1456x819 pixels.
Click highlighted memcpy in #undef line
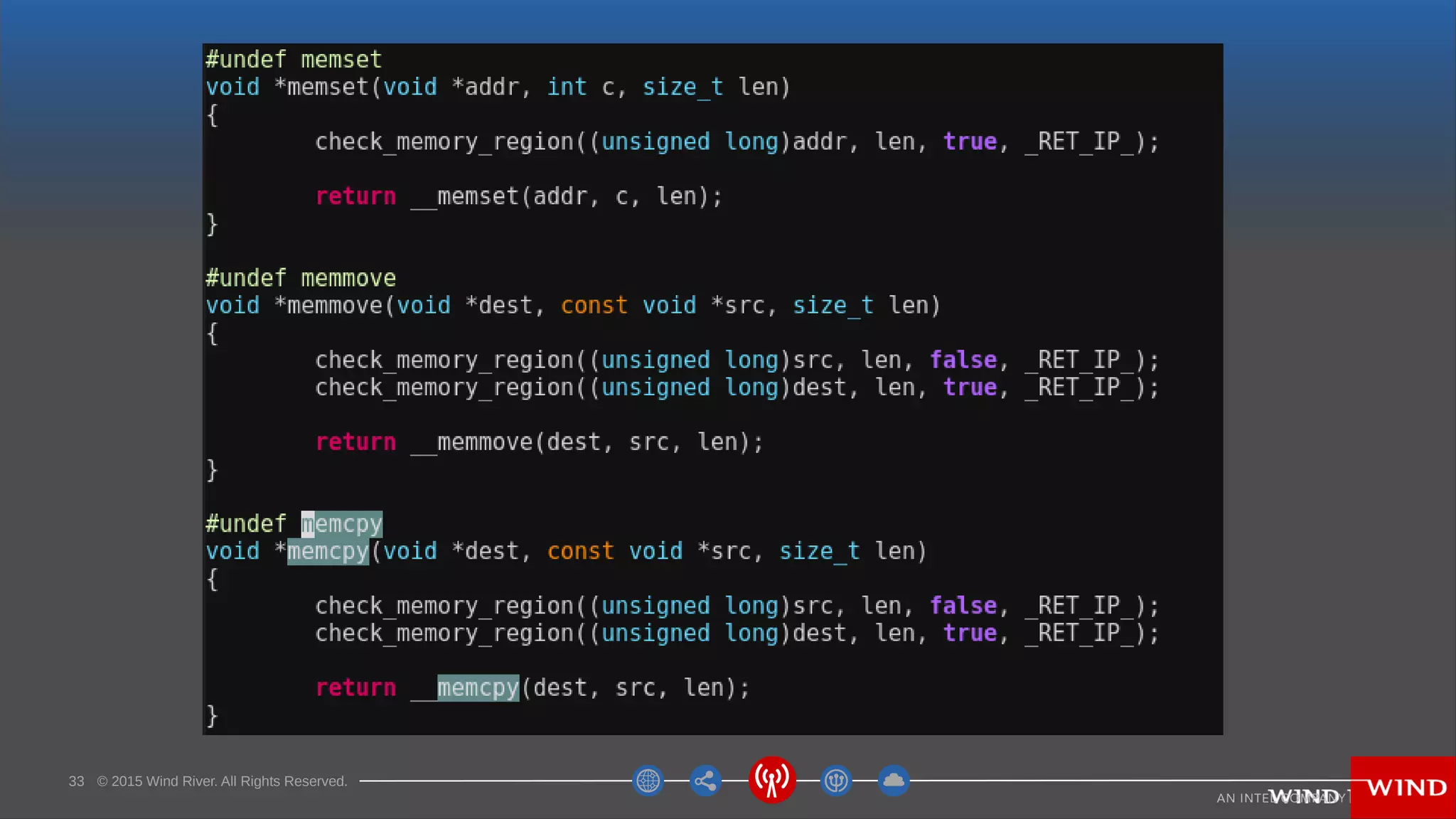(341, 524)
